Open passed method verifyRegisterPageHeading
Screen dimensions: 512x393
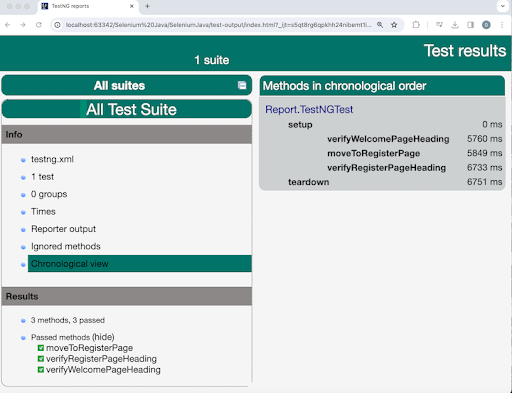[x=101, y=359]
